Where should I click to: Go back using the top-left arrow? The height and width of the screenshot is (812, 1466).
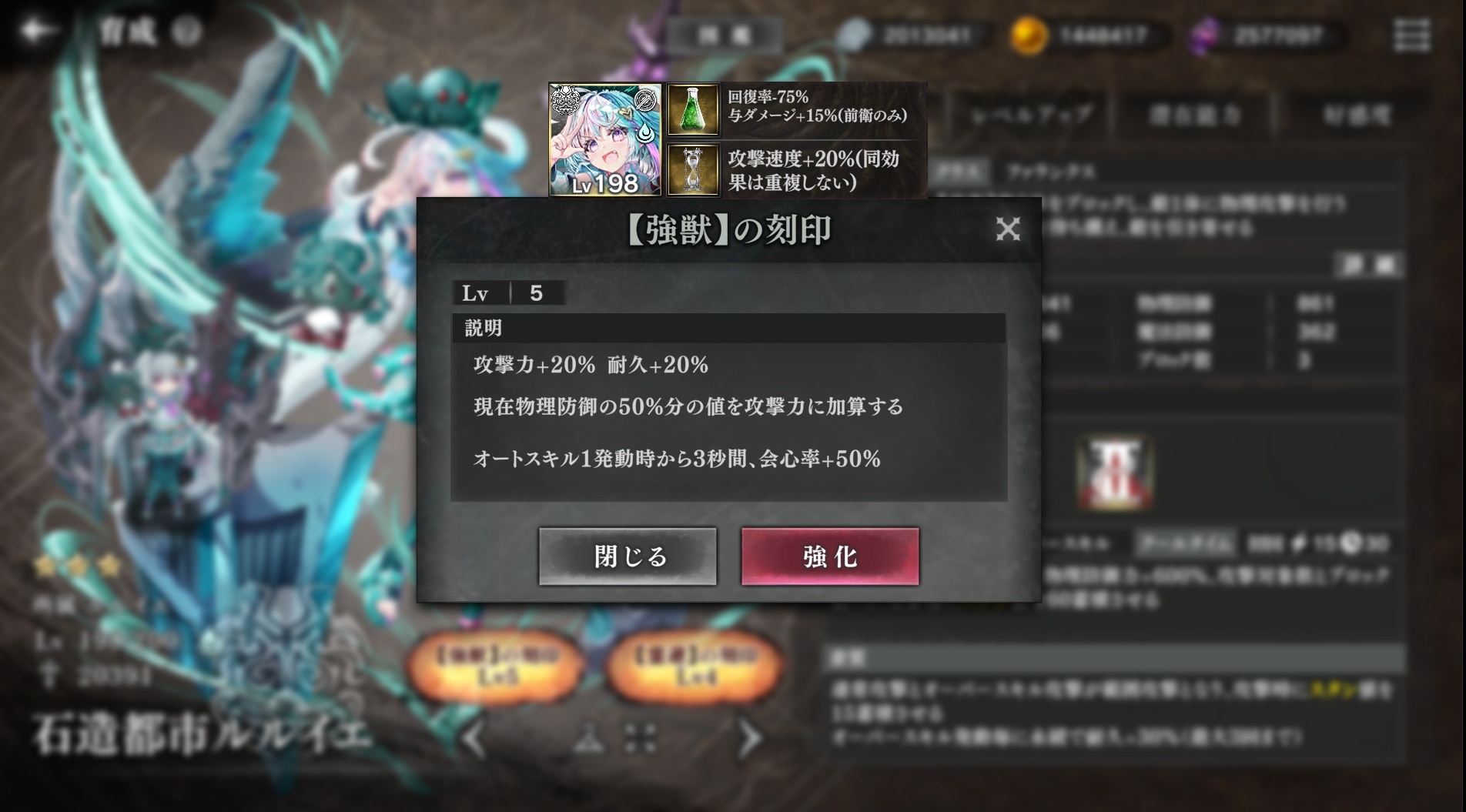[37, 31]
